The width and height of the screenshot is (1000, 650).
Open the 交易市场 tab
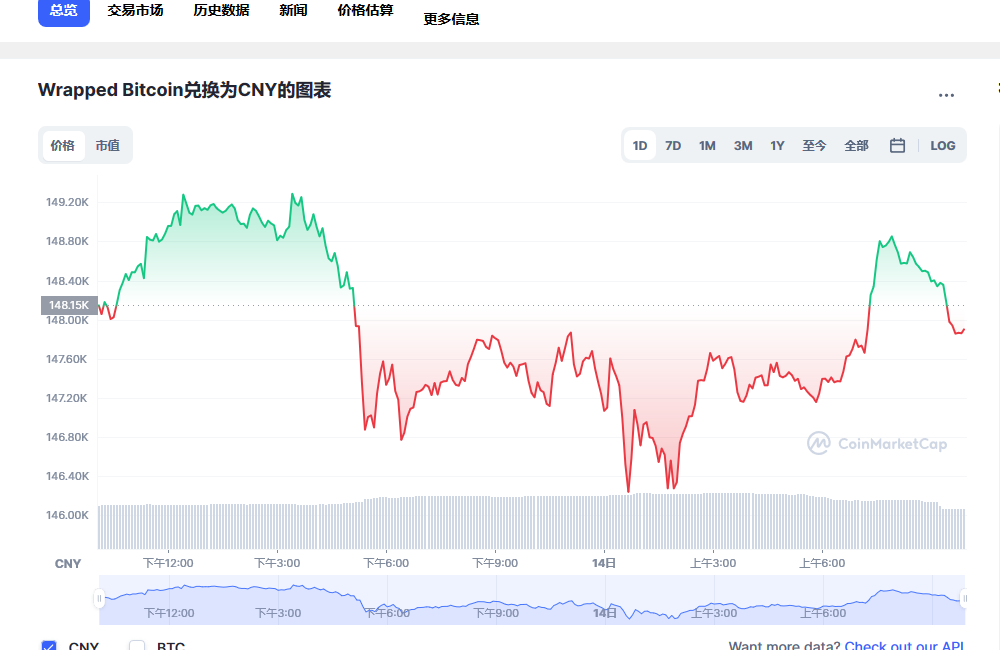[135, 10]
